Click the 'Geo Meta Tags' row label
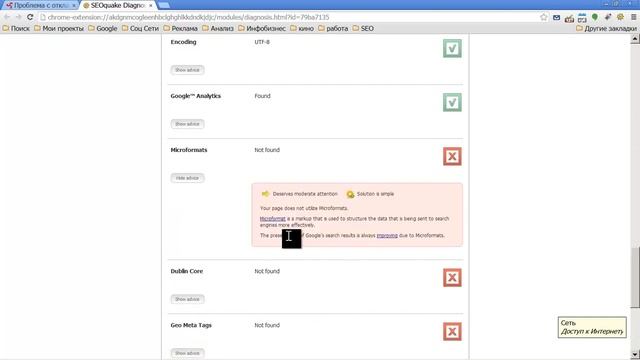The image size is (640, 360). pos(191,325)
